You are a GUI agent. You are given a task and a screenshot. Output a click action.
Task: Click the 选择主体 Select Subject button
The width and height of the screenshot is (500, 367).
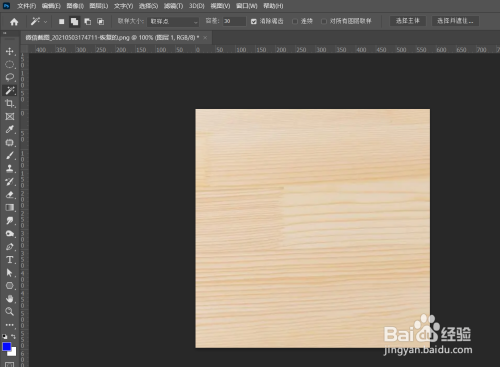[408, 21]
